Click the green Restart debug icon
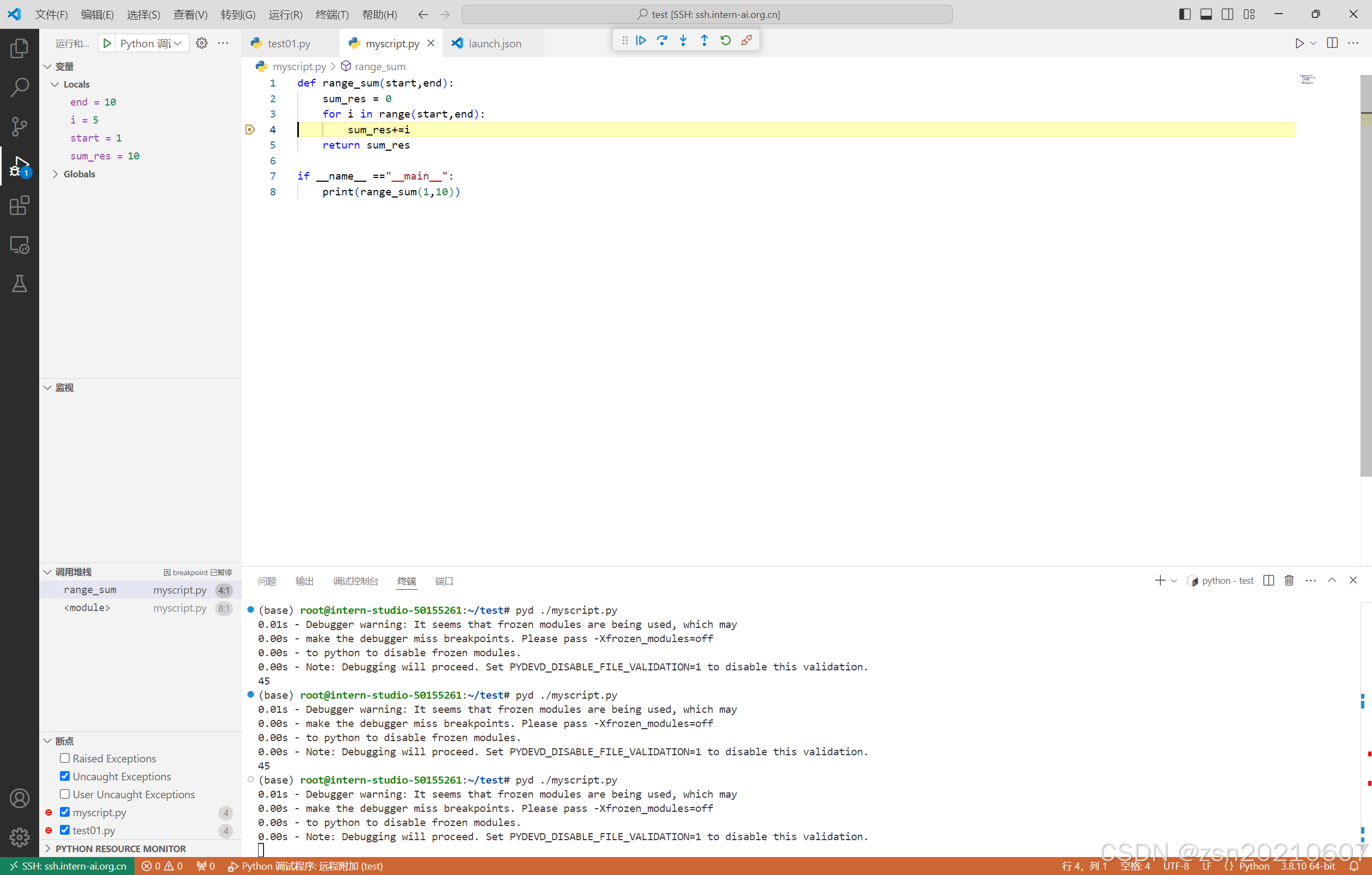1372x875 pixels. coord(725,40)
